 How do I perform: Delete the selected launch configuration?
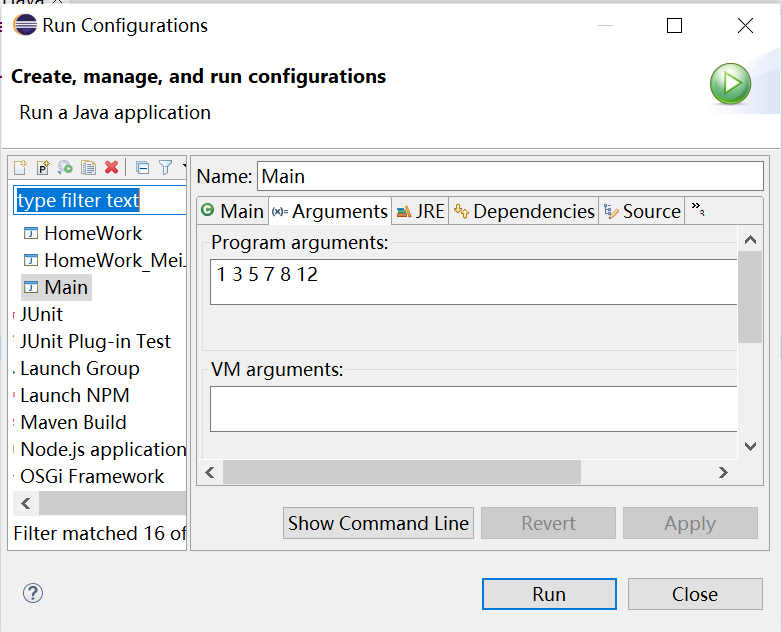[x=112, y=168]
